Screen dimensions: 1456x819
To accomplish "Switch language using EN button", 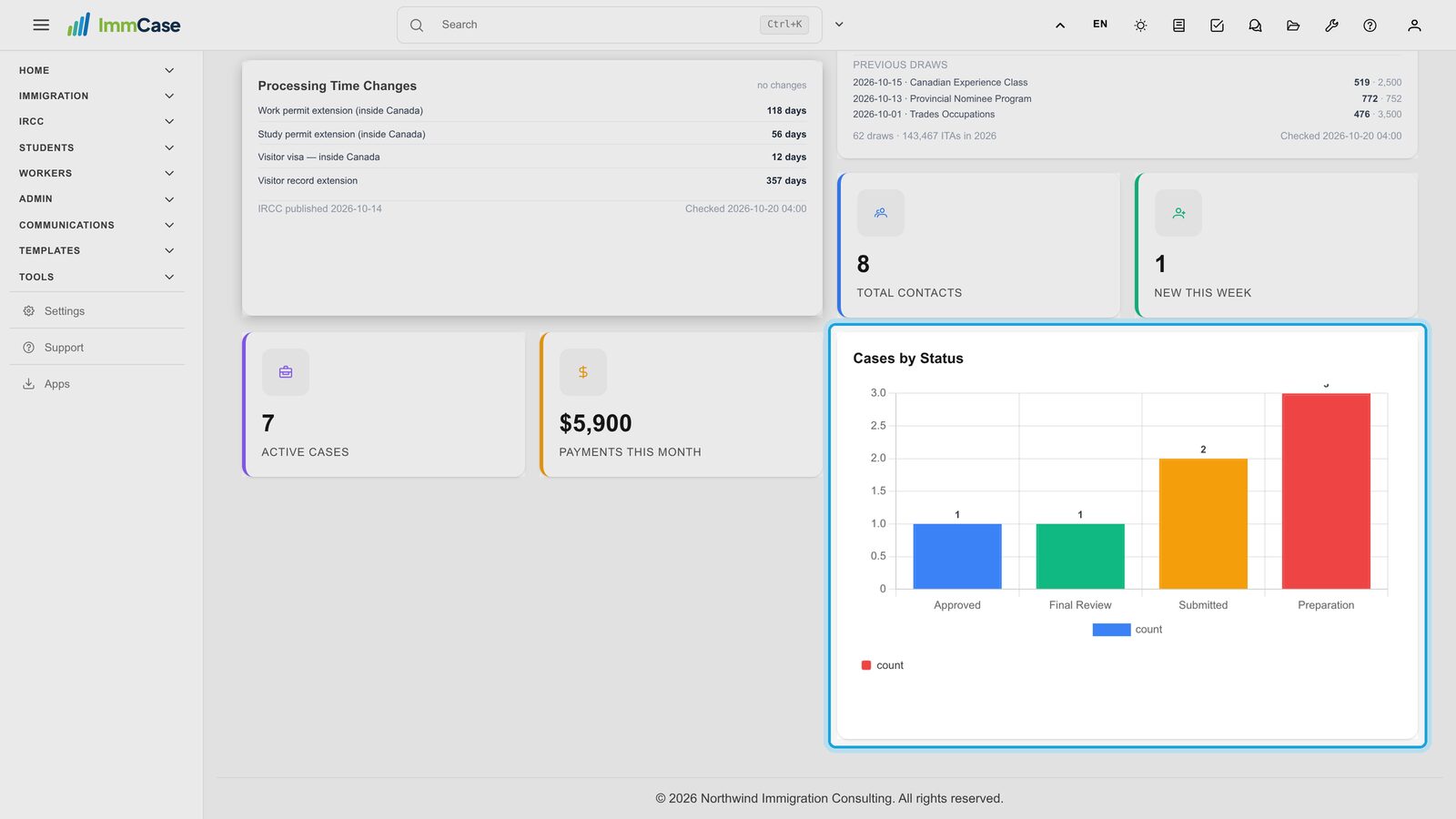I will [1100, 25].
